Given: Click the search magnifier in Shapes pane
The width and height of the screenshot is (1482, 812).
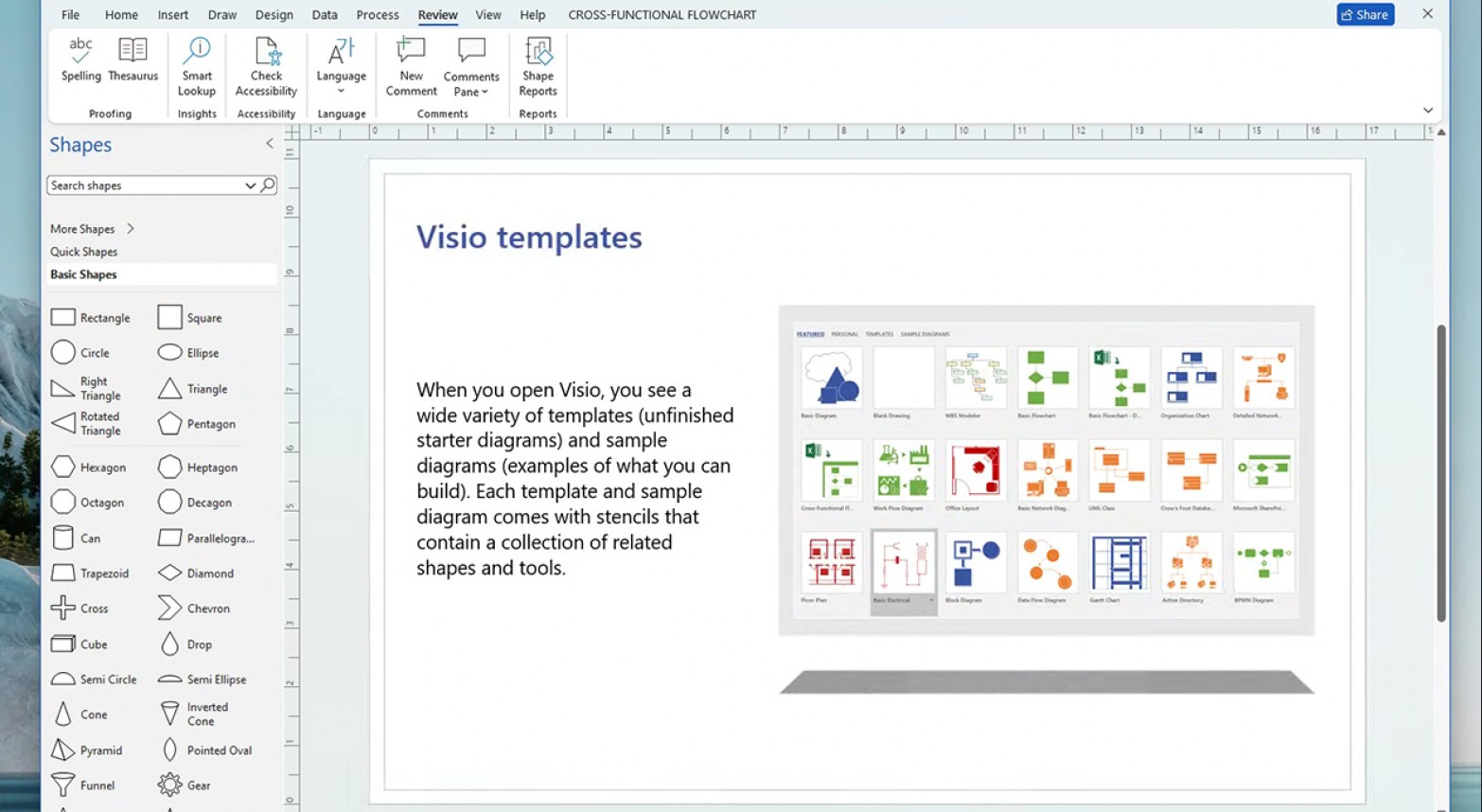Looking at the screenshot, I should (x=268, y=185).
